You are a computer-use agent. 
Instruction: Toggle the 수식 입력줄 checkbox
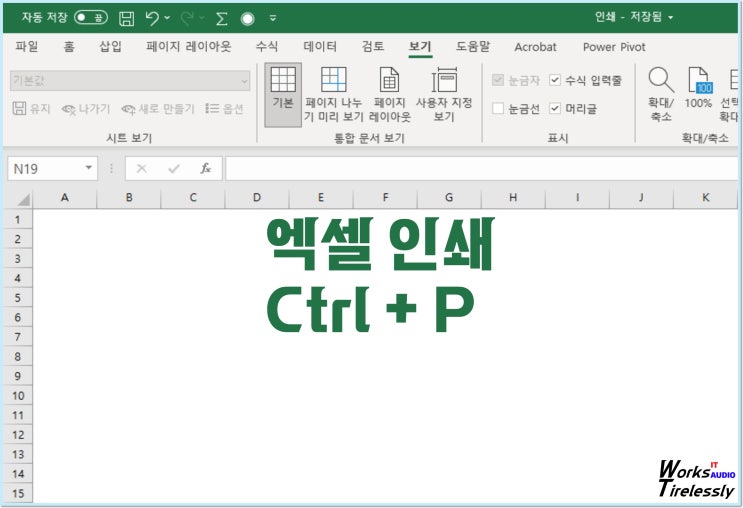coord(555,80)
